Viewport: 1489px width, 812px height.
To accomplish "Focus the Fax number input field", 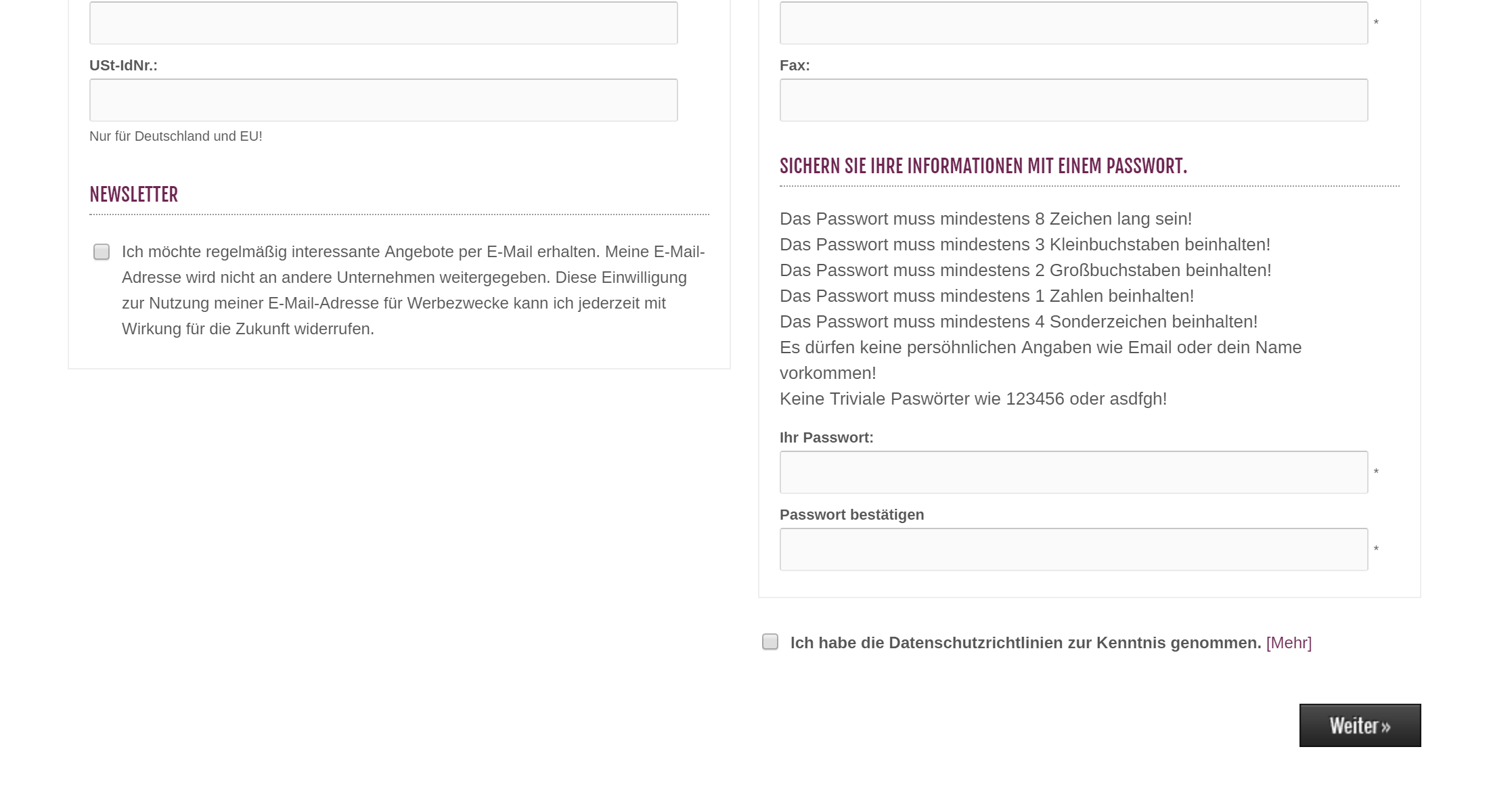I will (x=1073, y=99).
